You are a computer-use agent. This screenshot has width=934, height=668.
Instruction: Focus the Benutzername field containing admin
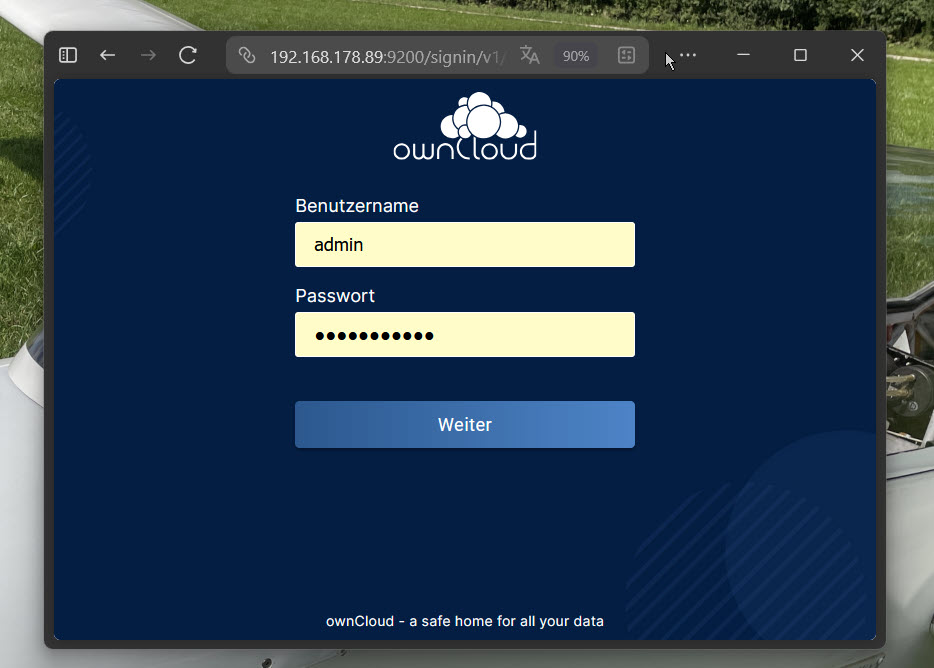(465, 245)
